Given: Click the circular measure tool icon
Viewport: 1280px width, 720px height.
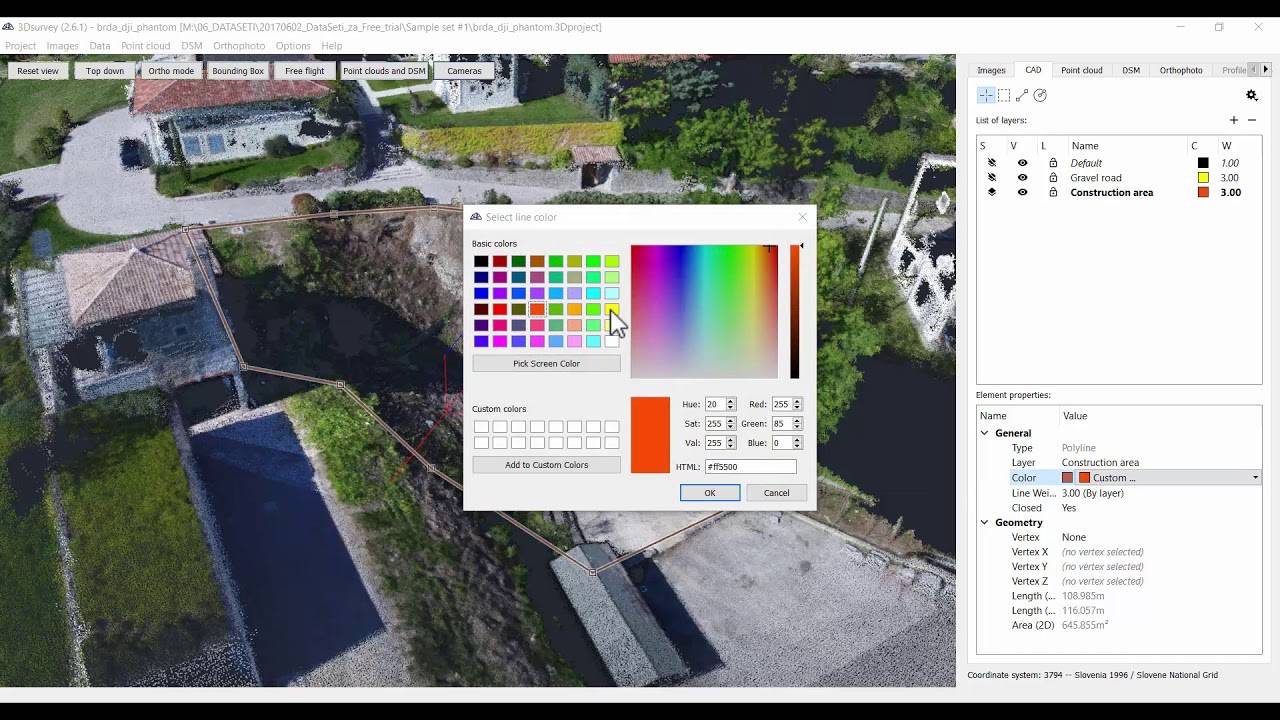Looking at the screenshot, I should 1040,95.
